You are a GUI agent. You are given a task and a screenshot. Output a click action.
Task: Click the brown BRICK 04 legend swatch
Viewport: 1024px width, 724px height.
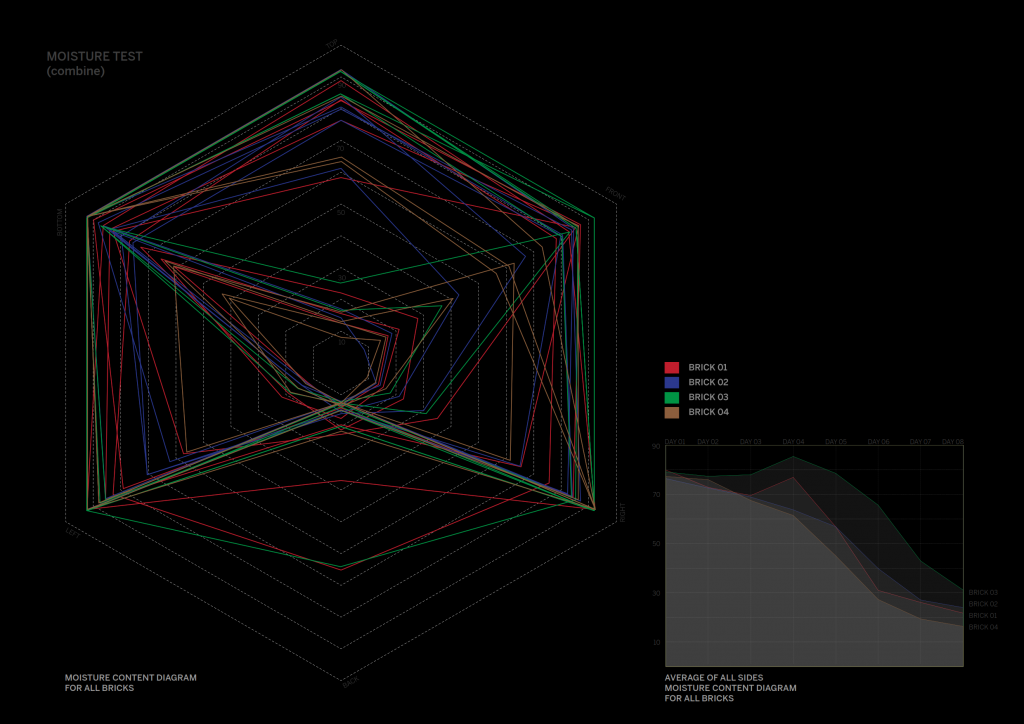672,412
